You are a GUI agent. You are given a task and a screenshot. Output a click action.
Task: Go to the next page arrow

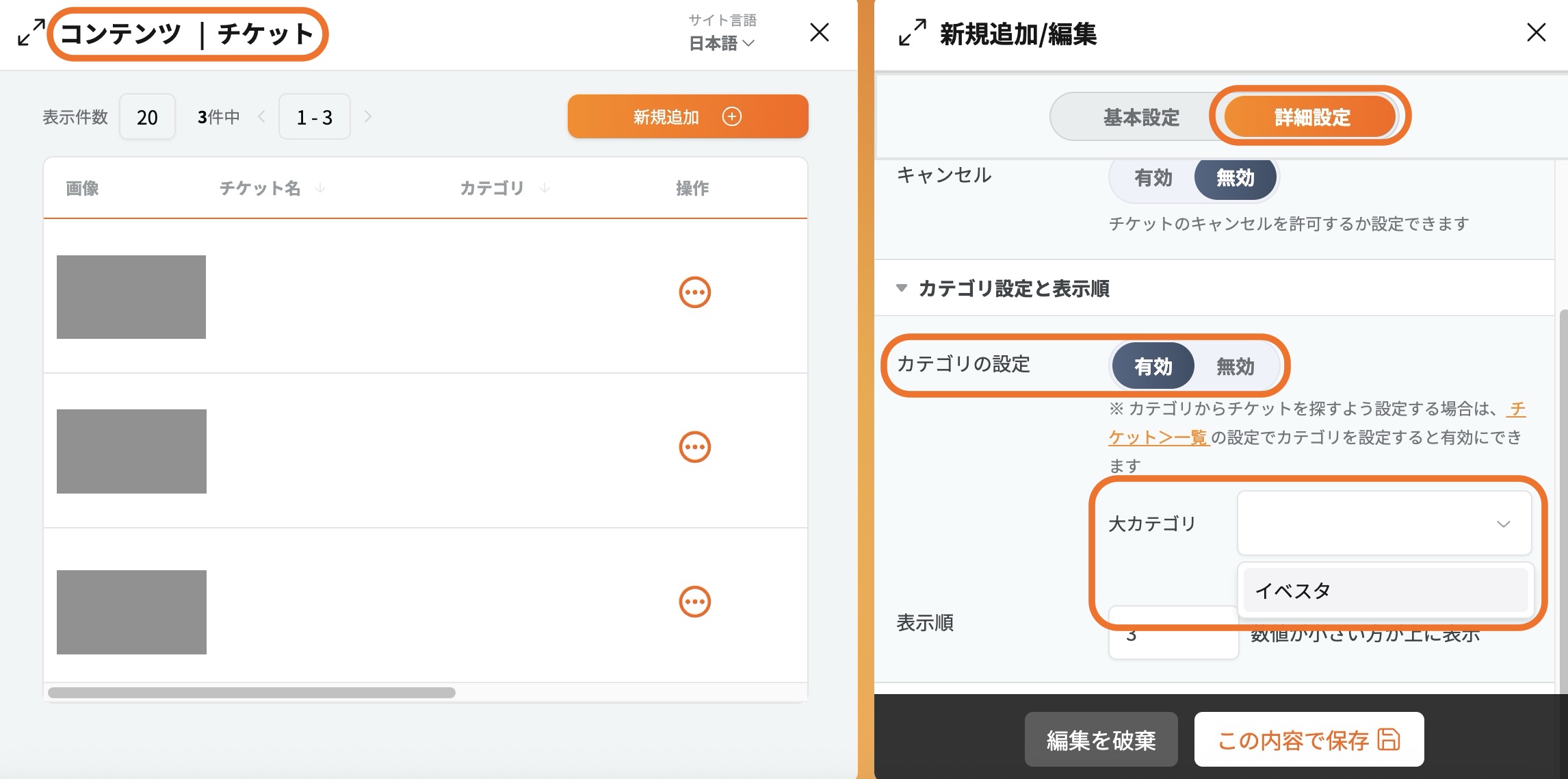click(368, 117)
